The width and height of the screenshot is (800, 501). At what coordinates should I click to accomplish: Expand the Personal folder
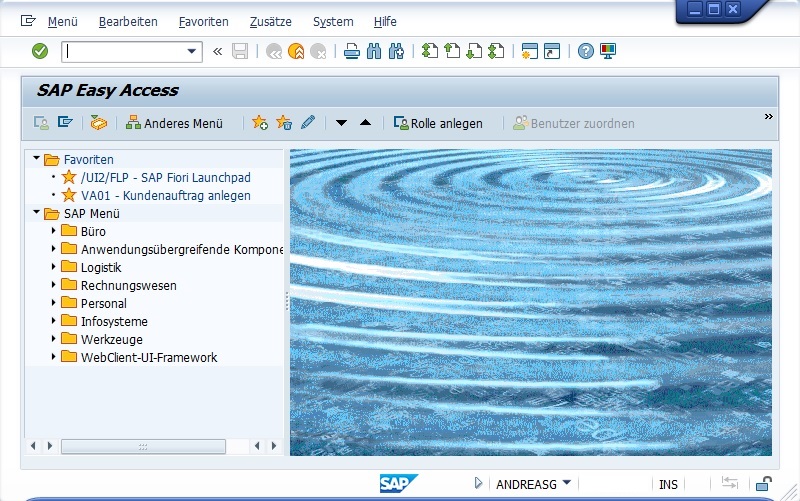coord(53,303)
